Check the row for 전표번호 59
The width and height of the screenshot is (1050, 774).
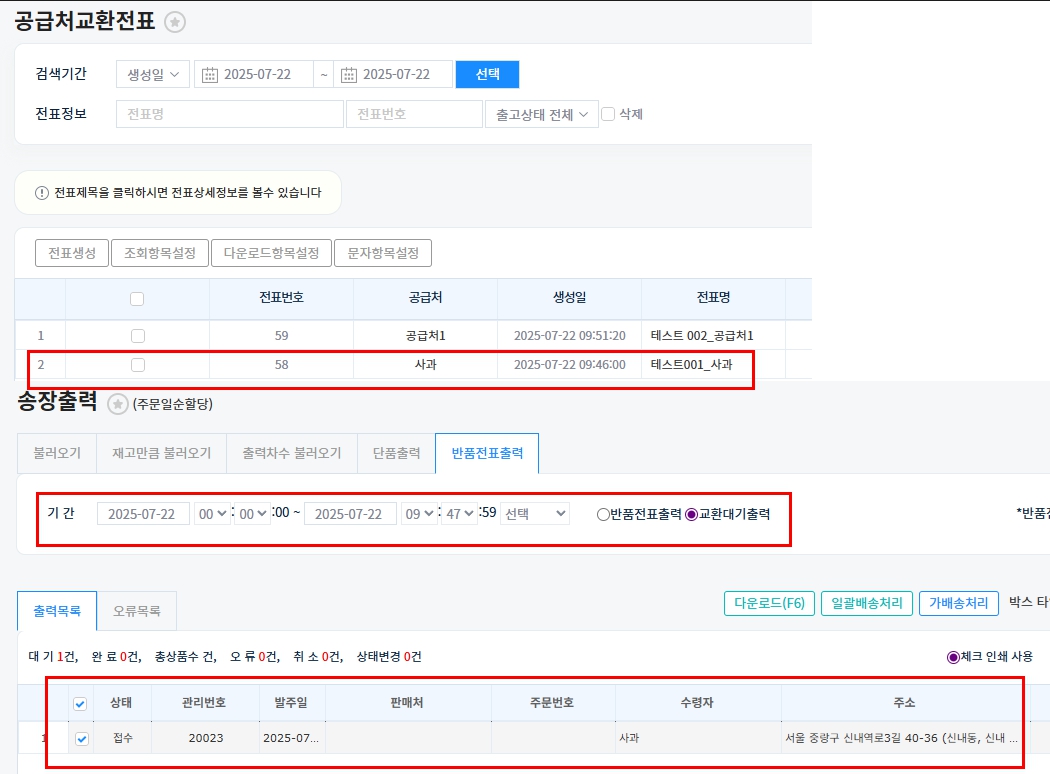tap(138, 336)
